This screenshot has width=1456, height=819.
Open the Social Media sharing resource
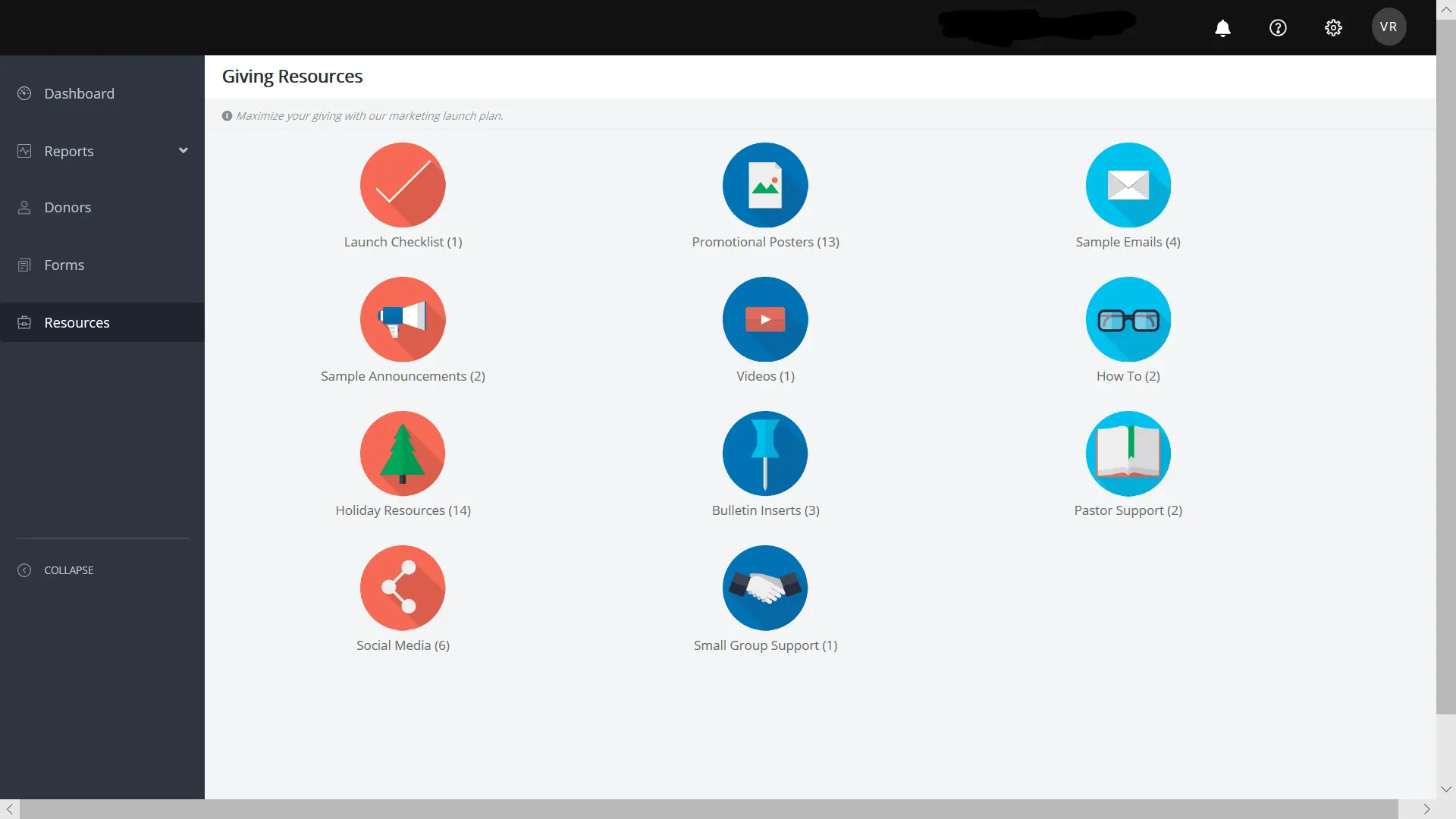tap(402, 588)
